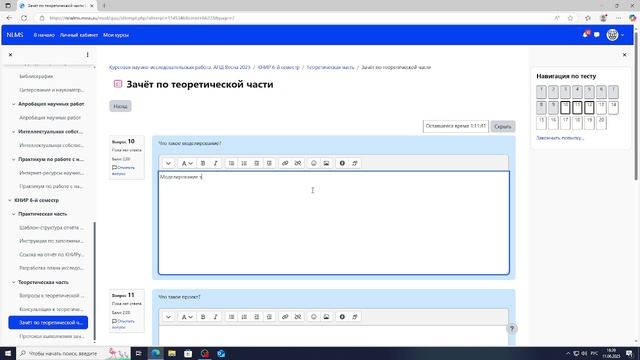The width and height of the screenshot is (640, 360).
Task: Open accessibility checker in question 10 editor
Action: (x=342, y=163)
